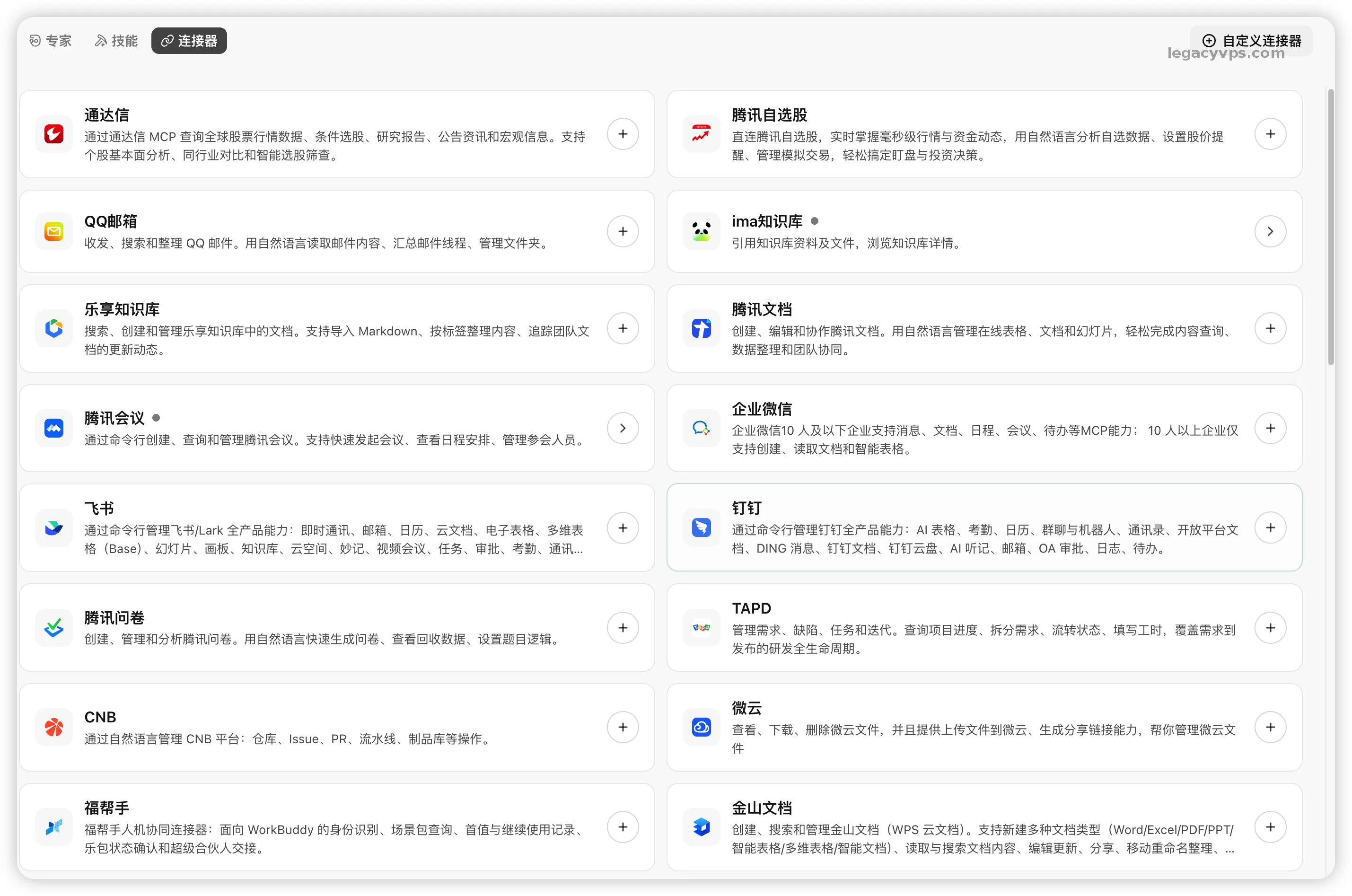Viewport: 1352px width, 896px height.
Task: Click the TAPD title text
Action: click(751, 608)
